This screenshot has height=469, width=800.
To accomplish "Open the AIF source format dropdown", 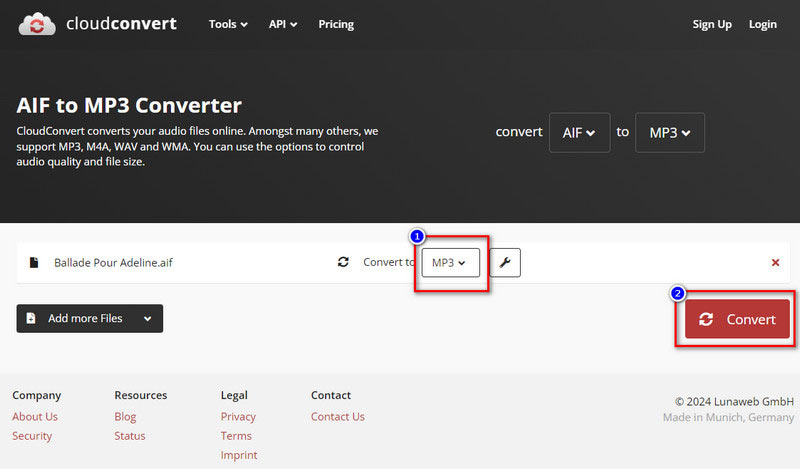I will click(x=580, y=133).
